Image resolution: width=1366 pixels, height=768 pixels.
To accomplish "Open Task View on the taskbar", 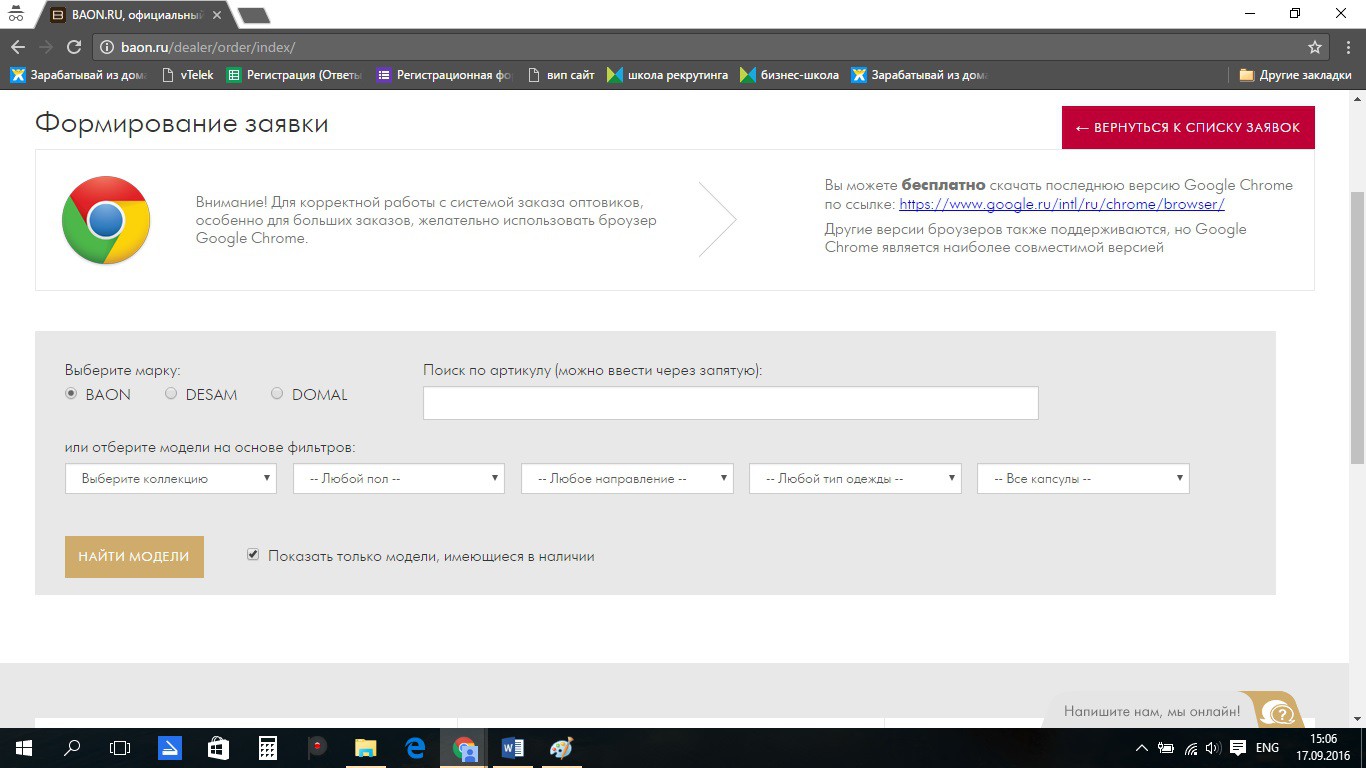I will click(120, 748).
